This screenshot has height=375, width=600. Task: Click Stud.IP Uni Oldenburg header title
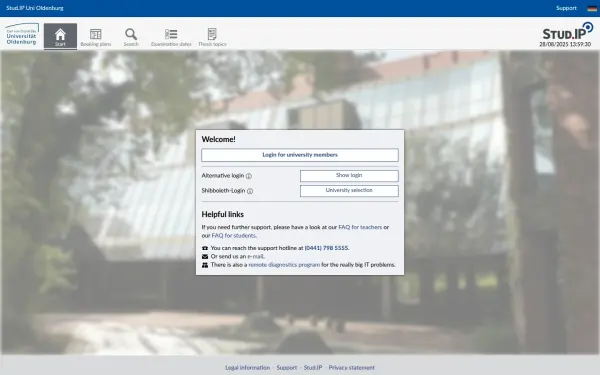pos(35,8)
